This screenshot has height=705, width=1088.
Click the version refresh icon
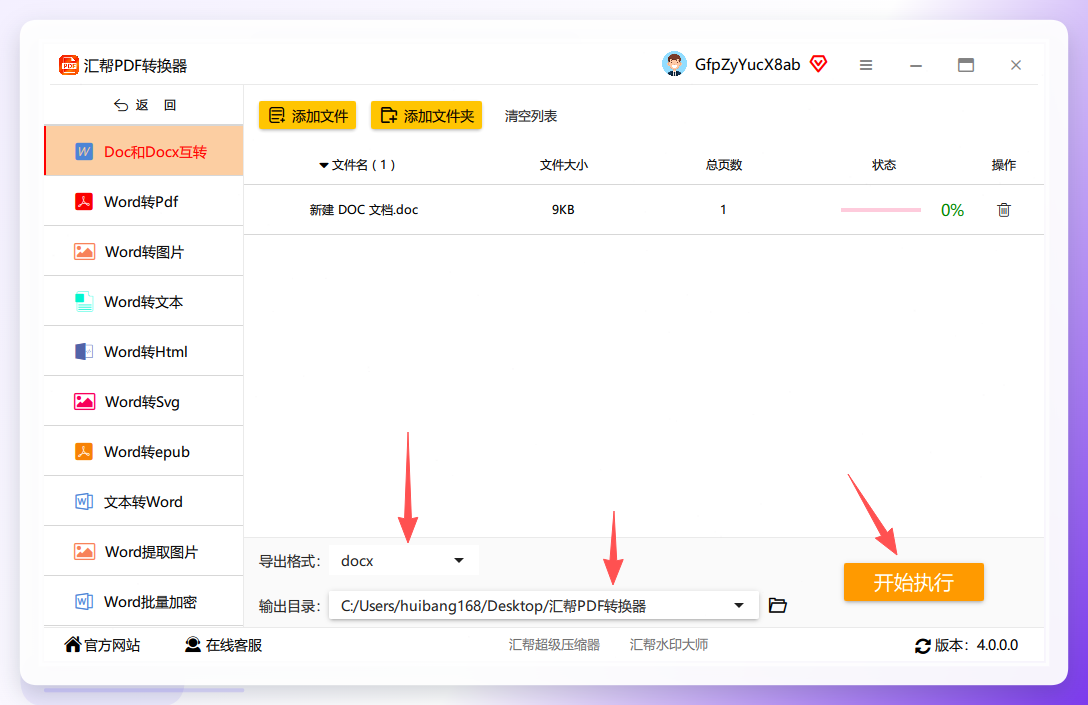922,646
